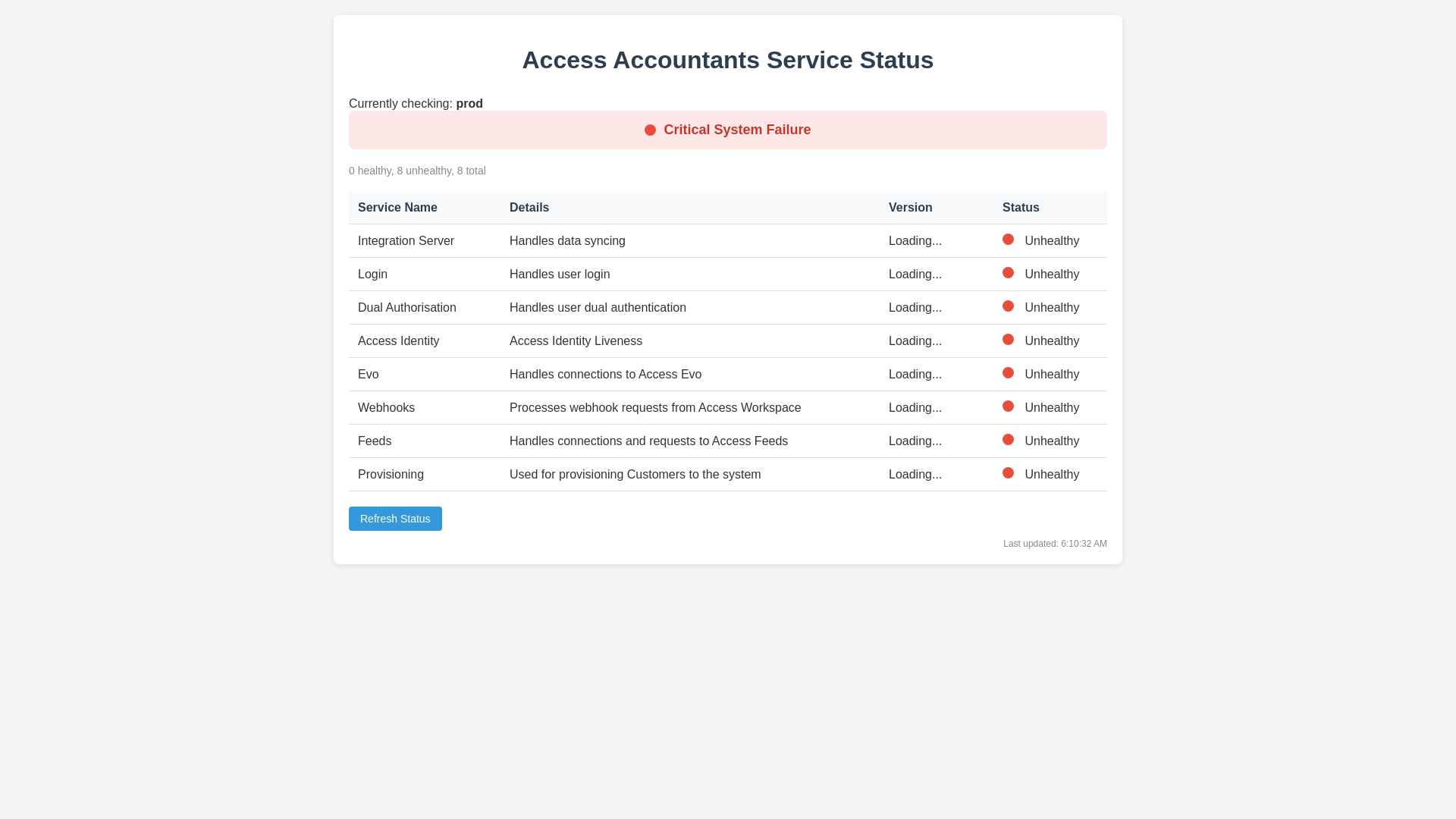
Task: Click 'Handles connections and requests to Access Feeds'
Action: click(x=648, y=441)
